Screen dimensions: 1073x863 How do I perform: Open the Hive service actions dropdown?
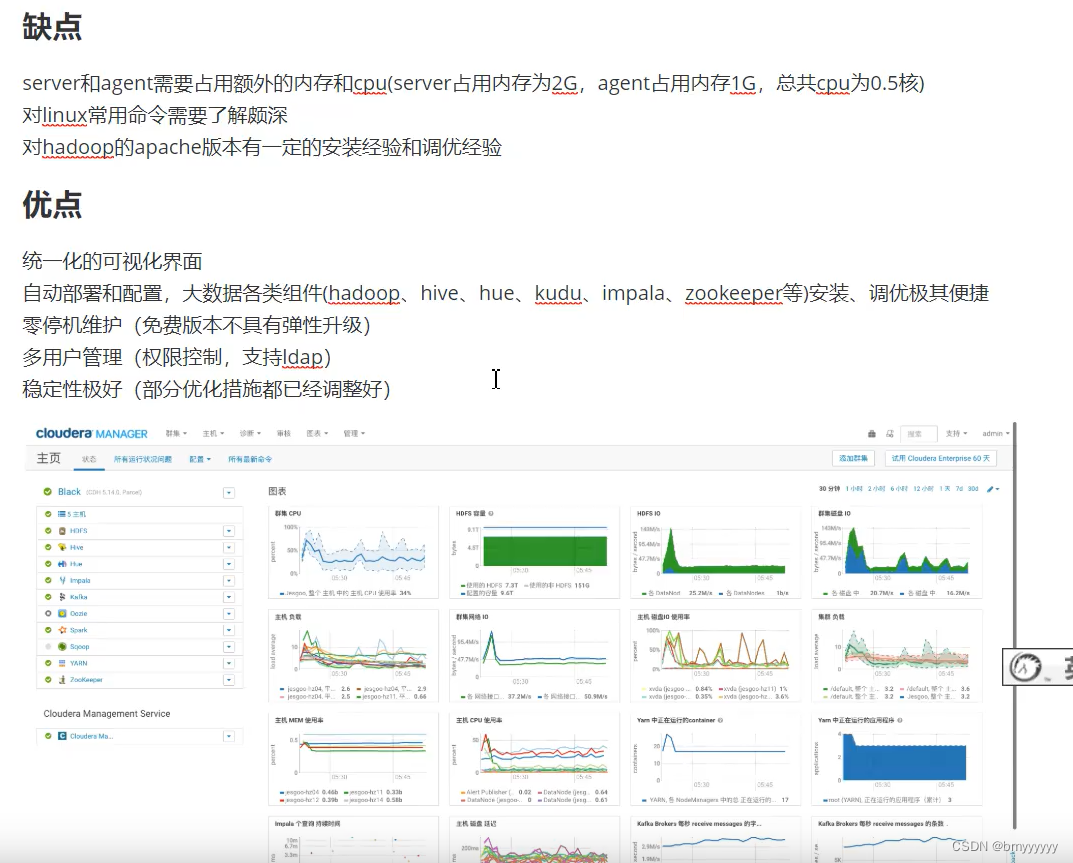229,548
